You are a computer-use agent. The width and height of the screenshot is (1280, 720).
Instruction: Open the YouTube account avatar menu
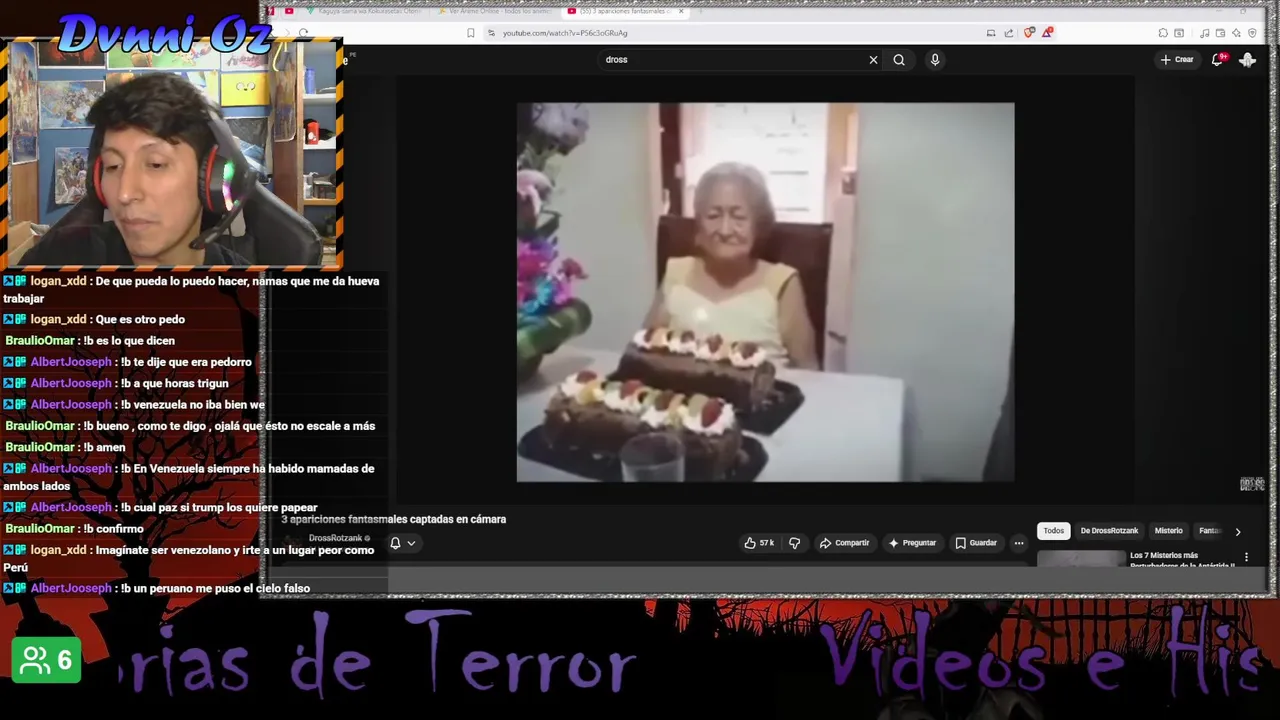[1247, 60]
